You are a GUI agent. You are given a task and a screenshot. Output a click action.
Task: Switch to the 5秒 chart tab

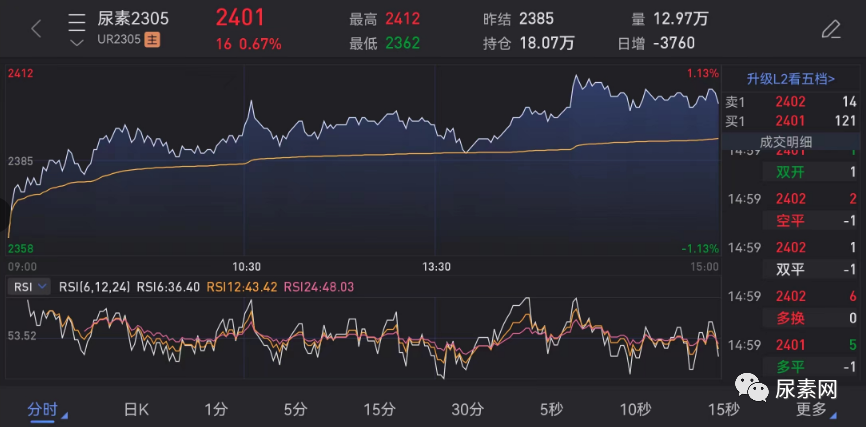[551, 410]
